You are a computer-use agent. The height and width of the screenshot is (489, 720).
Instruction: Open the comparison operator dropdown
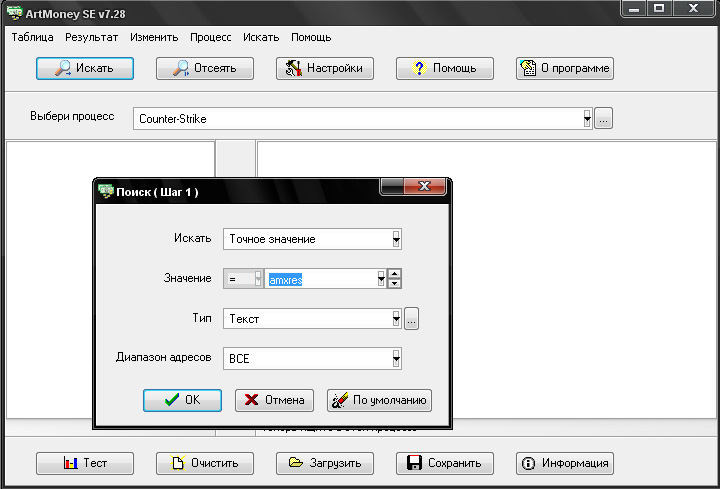[258, 279]
